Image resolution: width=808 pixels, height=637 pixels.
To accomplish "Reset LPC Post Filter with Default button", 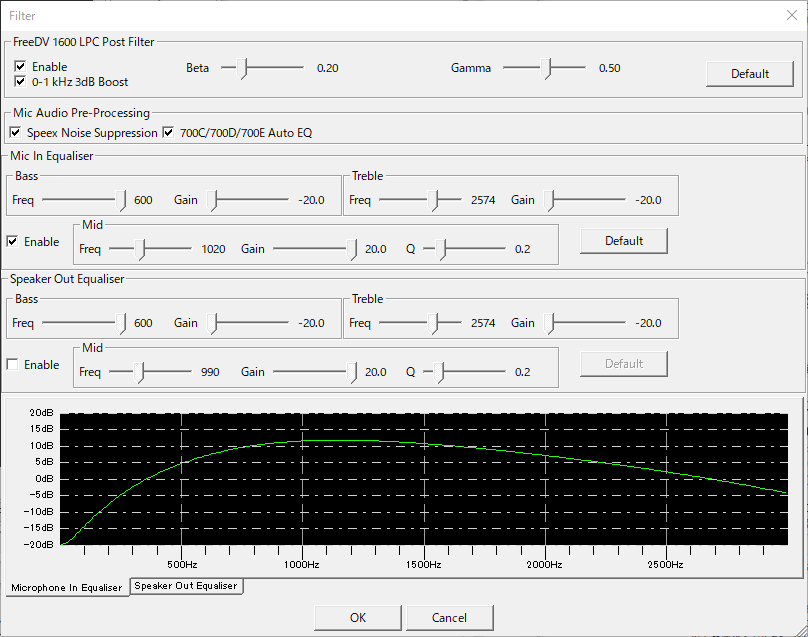I will pos(749,73).
